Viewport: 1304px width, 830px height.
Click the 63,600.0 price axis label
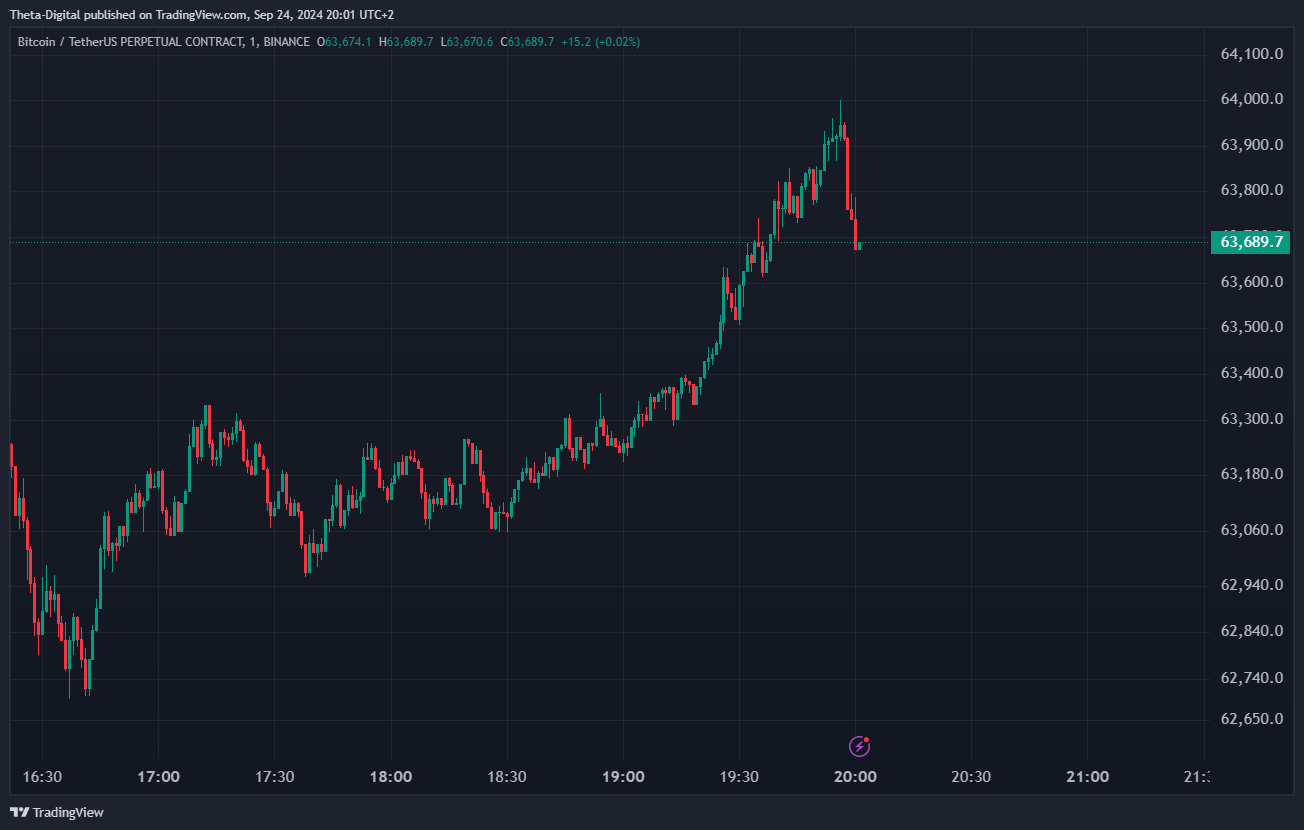[1252, 282]
